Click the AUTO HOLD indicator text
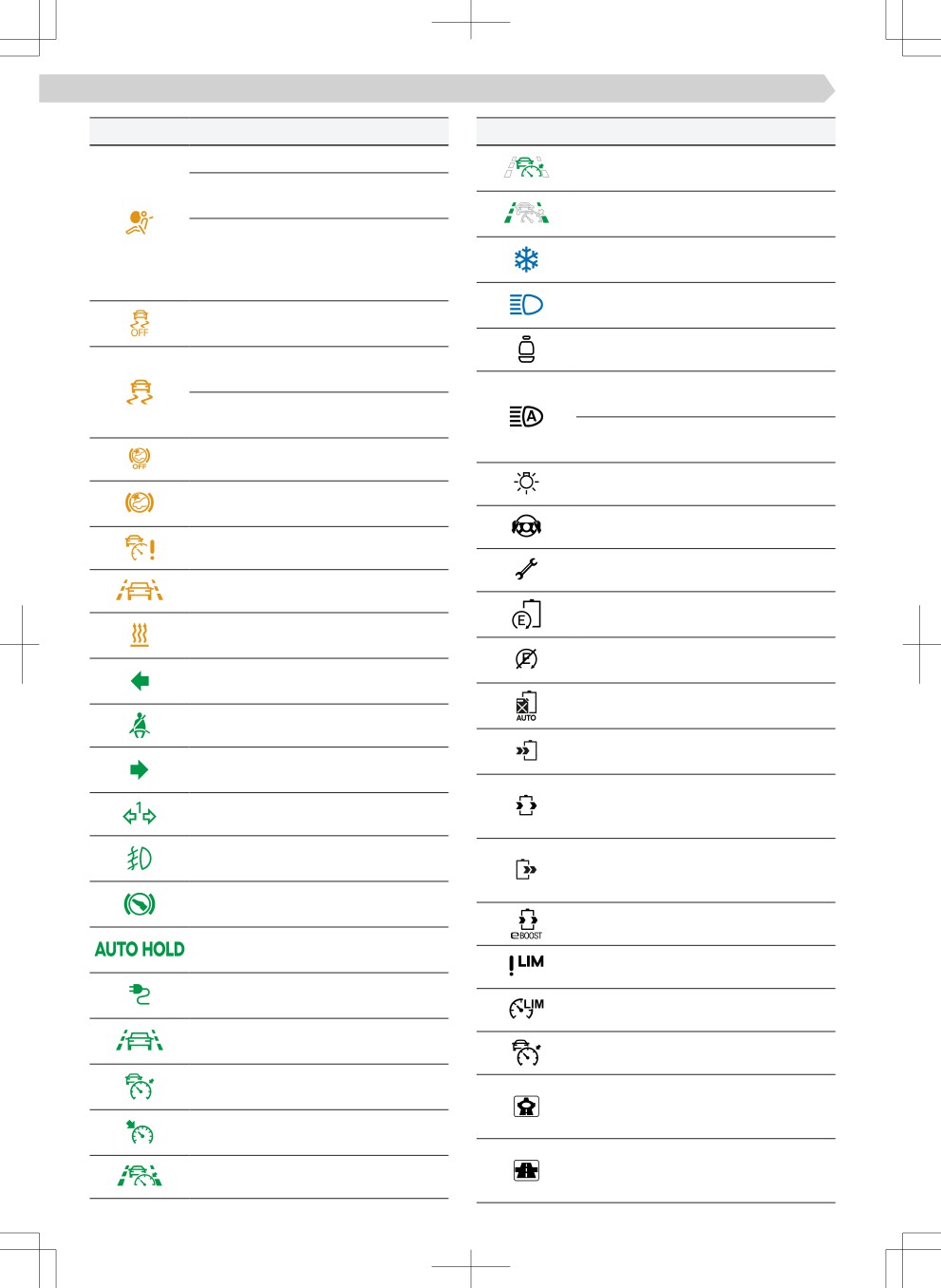Viewport: 941px width, 1288px height. pos(140,949)
